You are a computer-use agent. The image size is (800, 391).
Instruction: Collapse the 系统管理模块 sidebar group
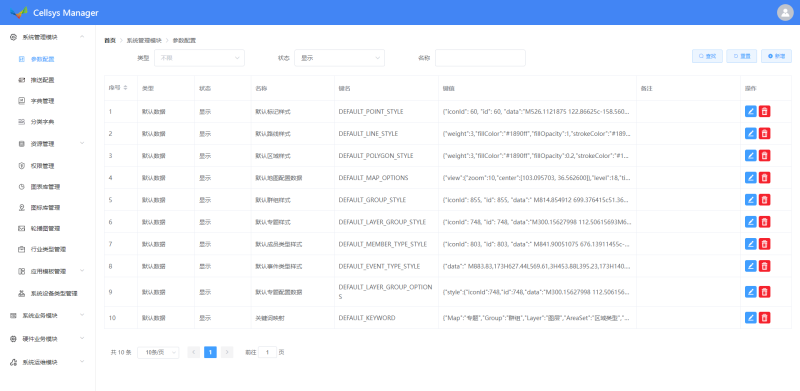(x=47, y=37)
